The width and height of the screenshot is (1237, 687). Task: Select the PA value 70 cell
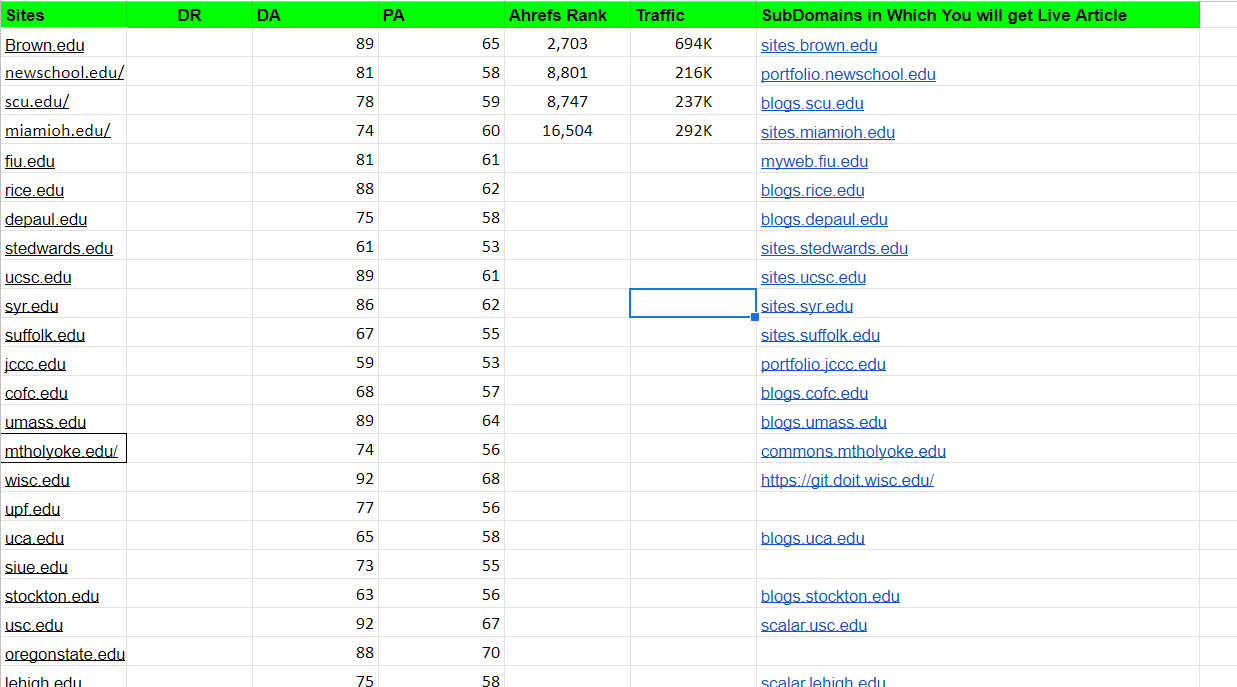442,653
